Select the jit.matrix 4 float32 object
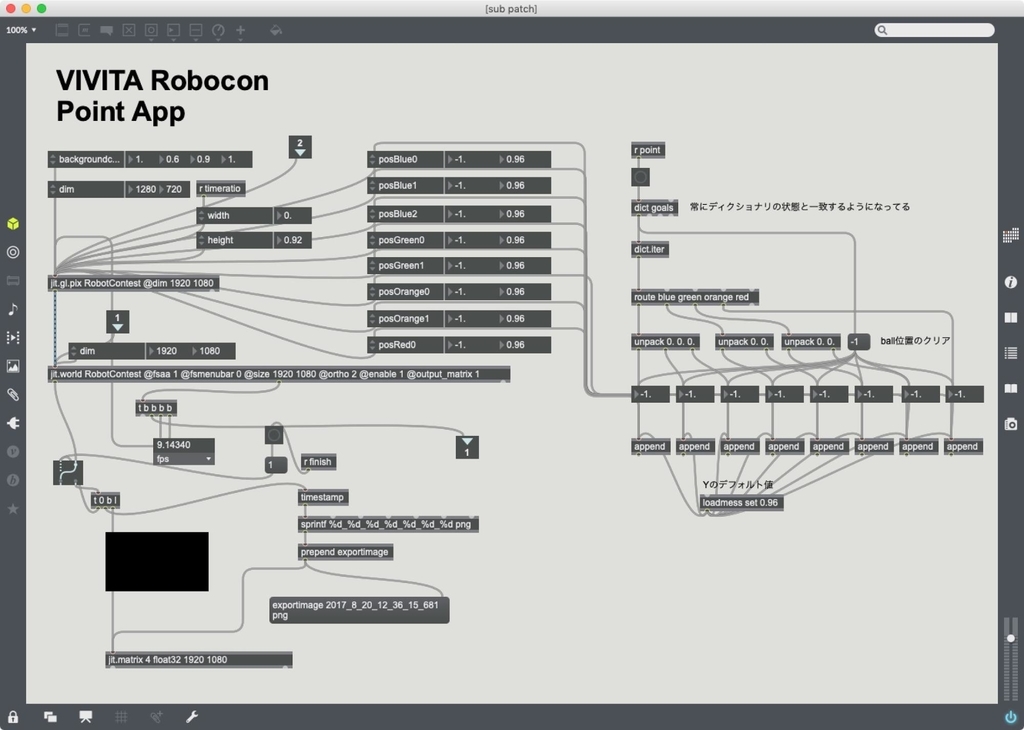The image size is (1024, 730). click(x=199, y=659)
